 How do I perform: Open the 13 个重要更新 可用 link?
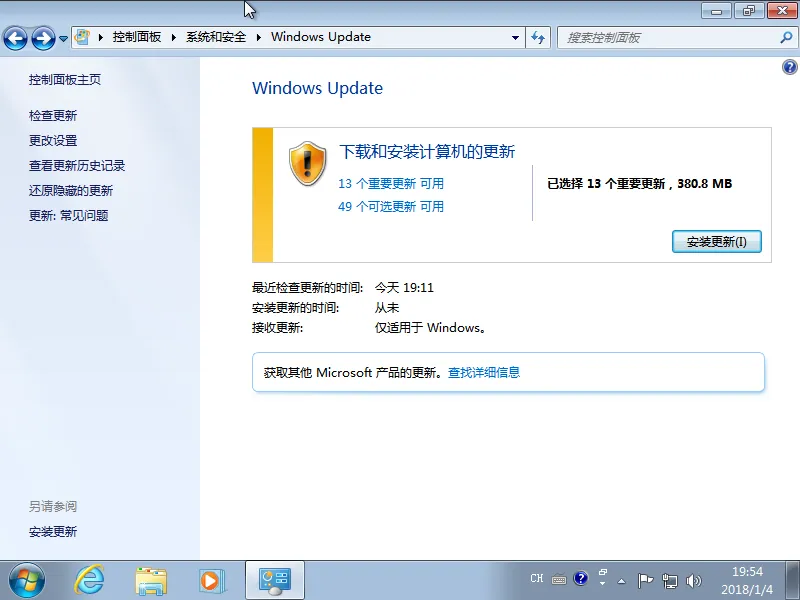point(391,184)
